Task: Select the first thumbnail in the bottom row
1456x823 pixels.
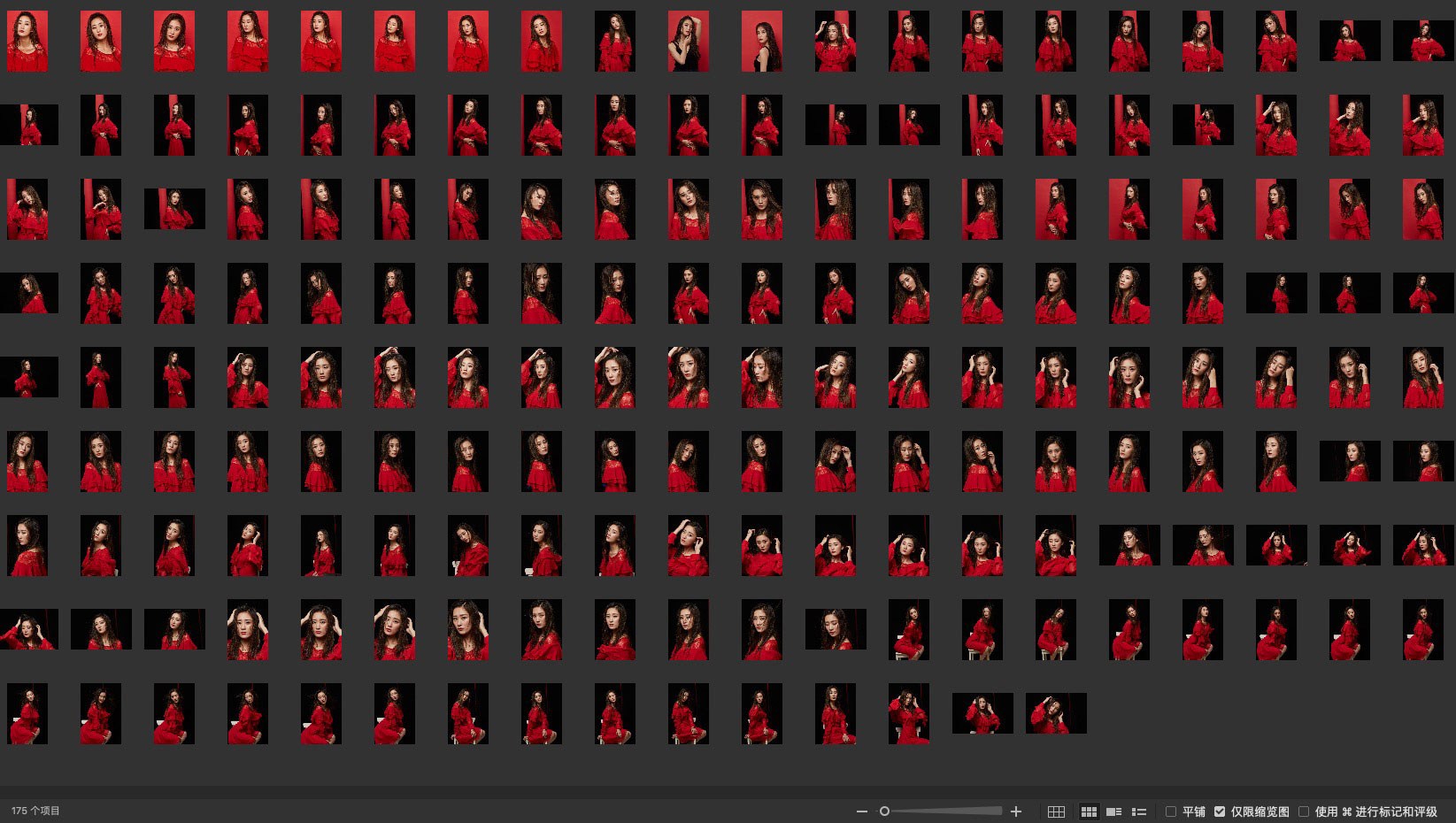Action: point(27,713)
